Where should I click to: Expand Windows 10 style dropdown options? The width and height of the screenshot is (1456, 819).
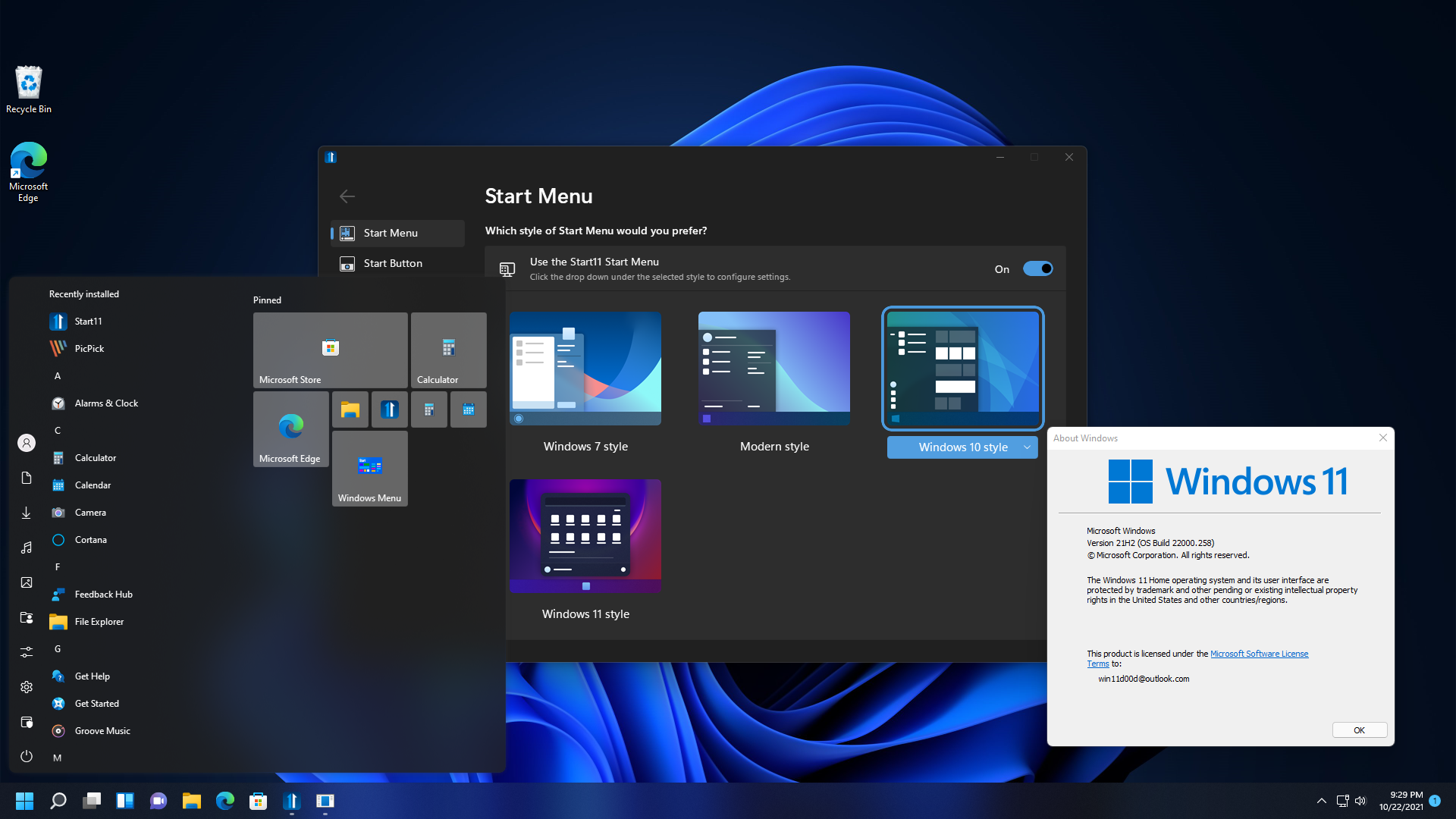coord(1029,447)
